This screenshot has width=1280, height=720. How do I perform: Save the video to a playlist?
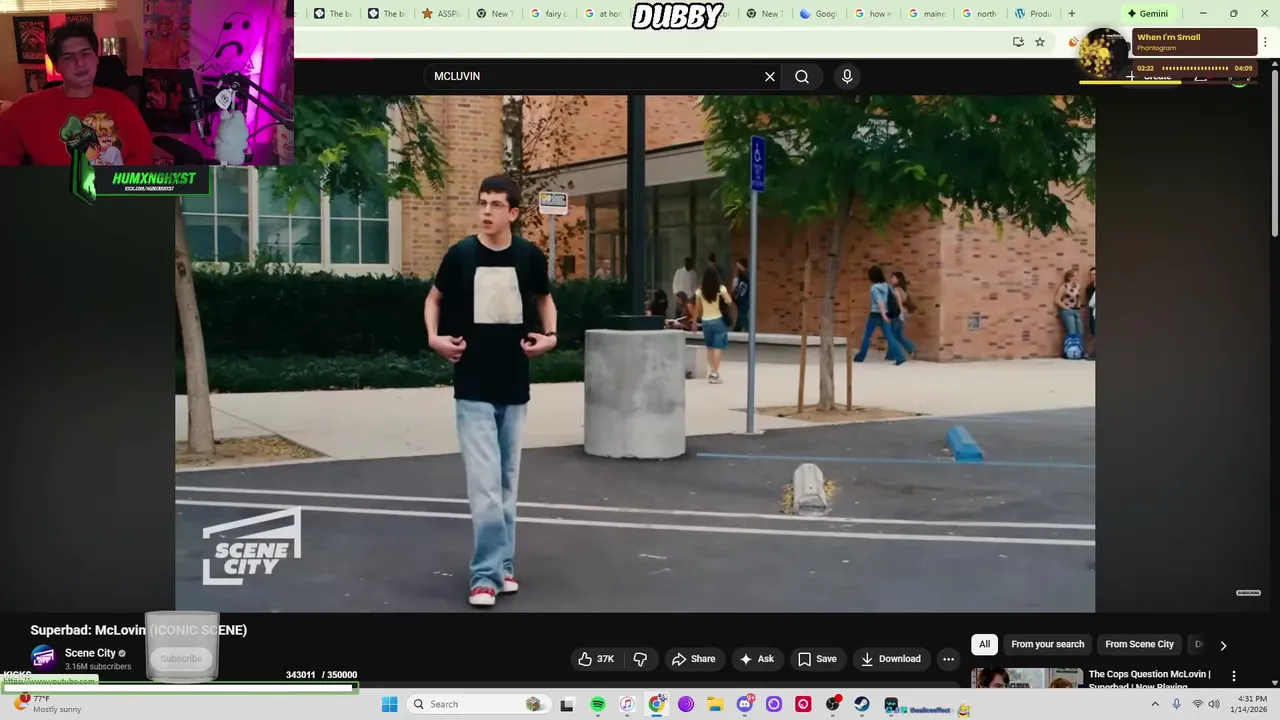point(817,659)
